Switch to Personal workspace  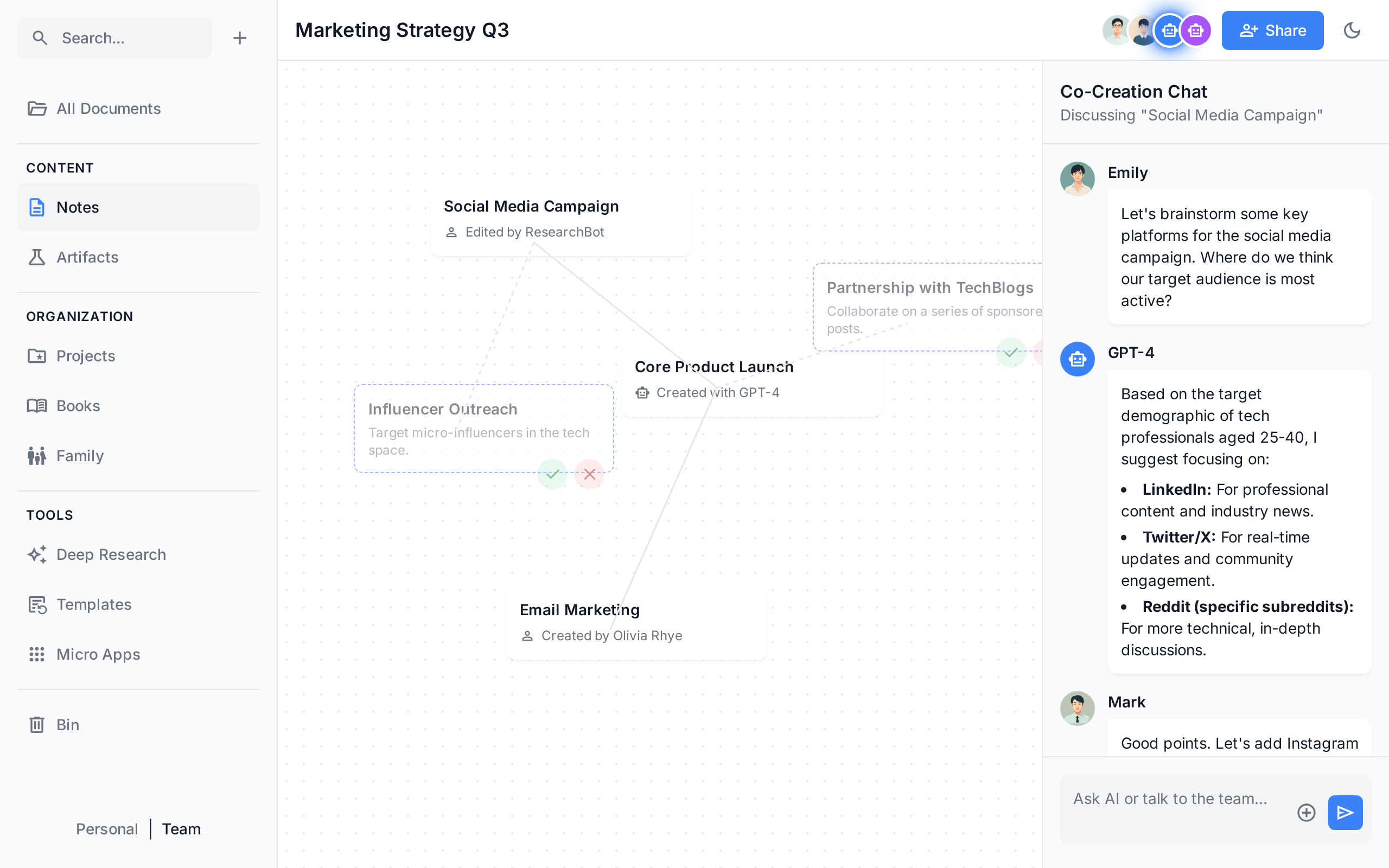(x=107, y=829)
